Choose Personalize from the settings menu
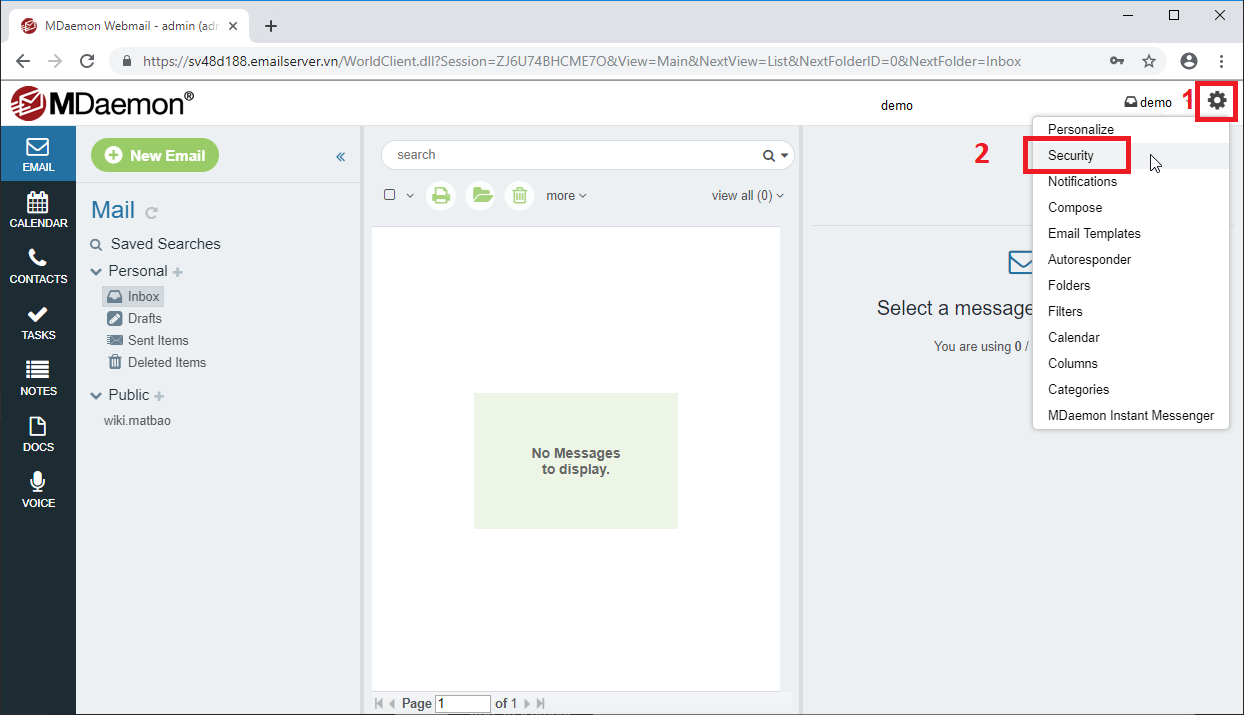This screenshot has height=715, width=1244. click(x=1081, y=129)
